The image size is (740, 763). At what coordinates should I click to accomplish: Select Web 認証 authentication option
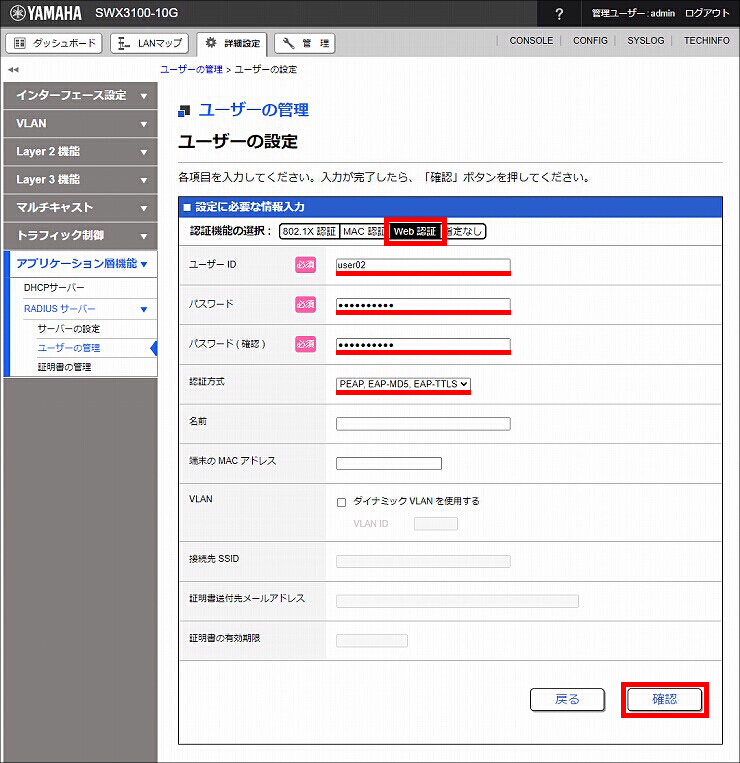[x=415, y=232]
